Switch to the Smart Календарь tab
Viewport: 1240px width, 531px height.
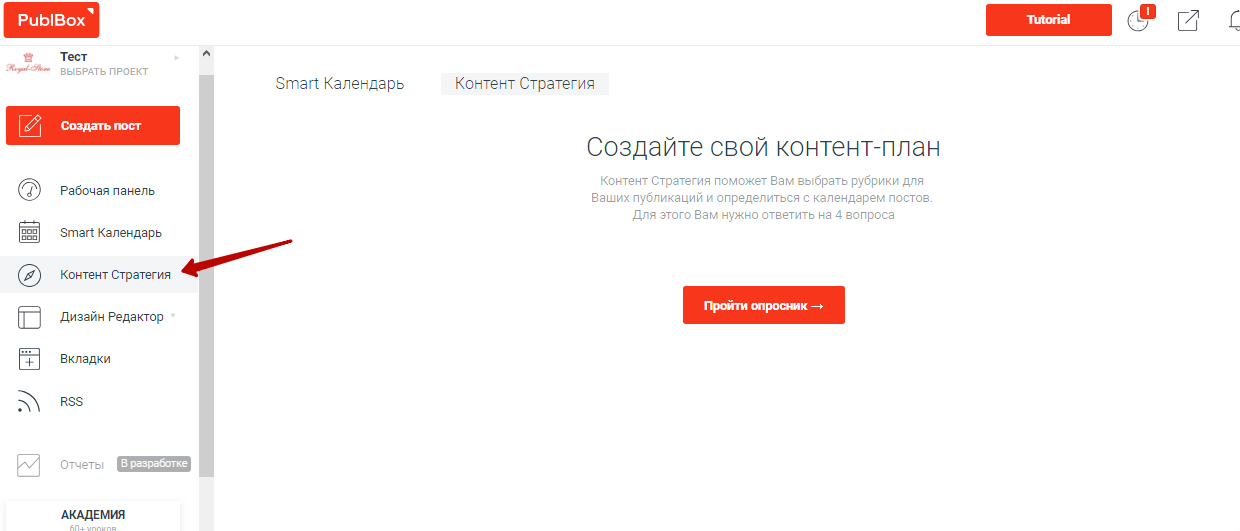pos(340,84)
